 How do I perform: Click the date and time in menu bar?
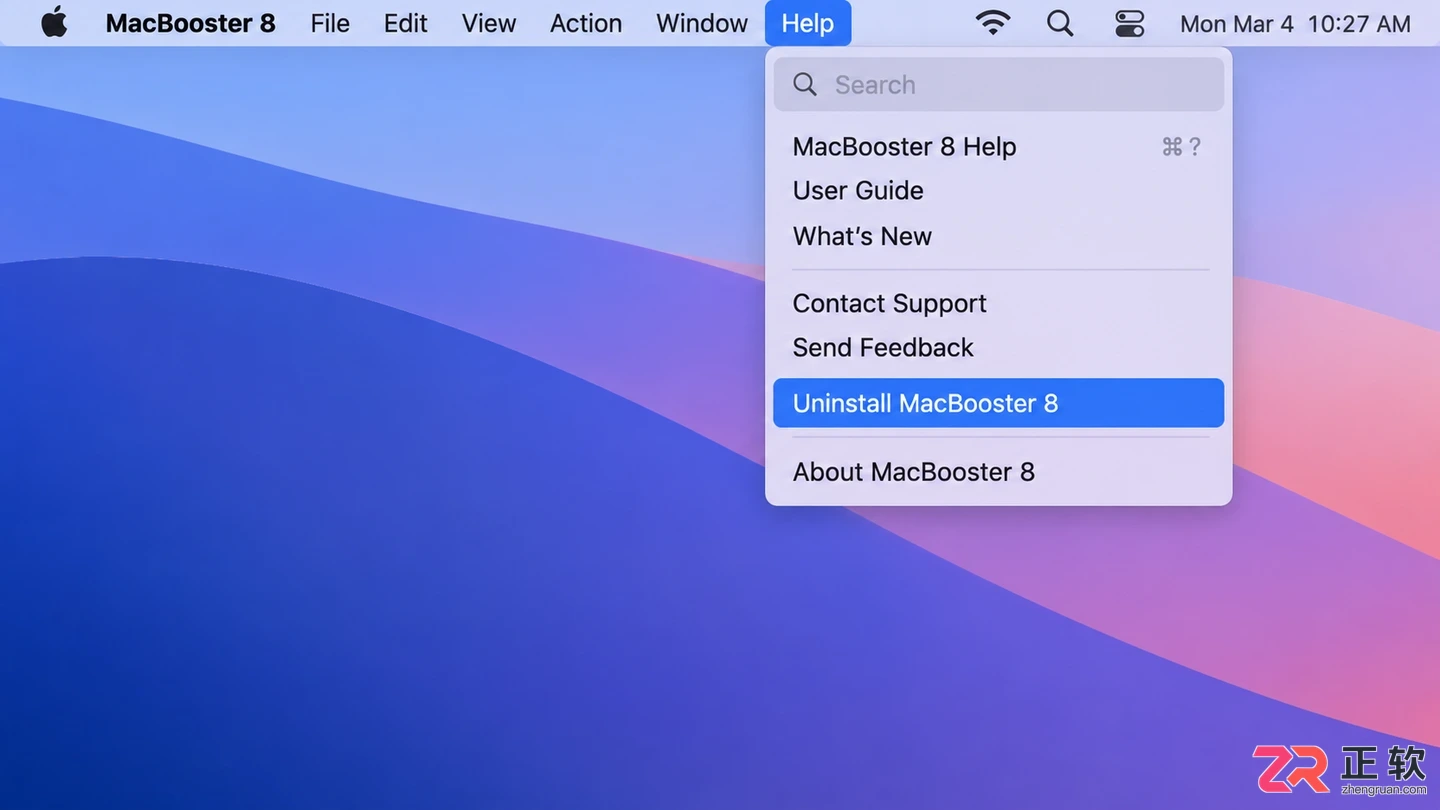[1295, 23]
